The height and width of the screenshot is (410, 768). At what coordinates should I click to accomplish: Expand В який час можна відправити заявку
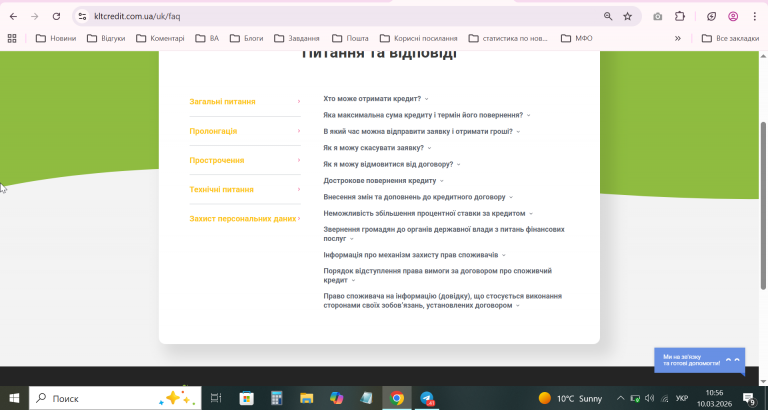pyautogui.click(x=422, y=131)
